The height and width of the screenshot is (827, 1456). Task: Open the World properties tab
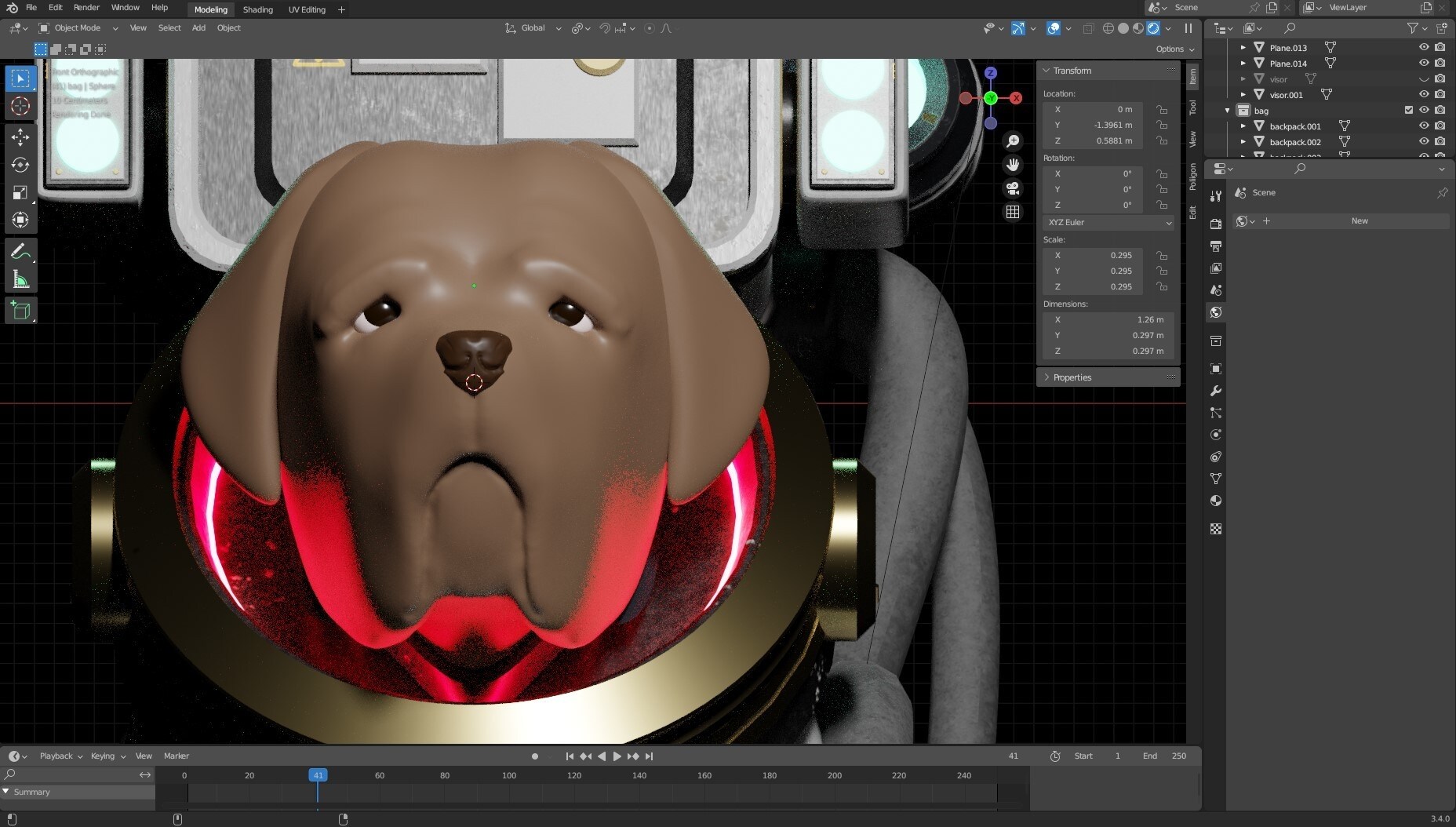[1216, 312]
